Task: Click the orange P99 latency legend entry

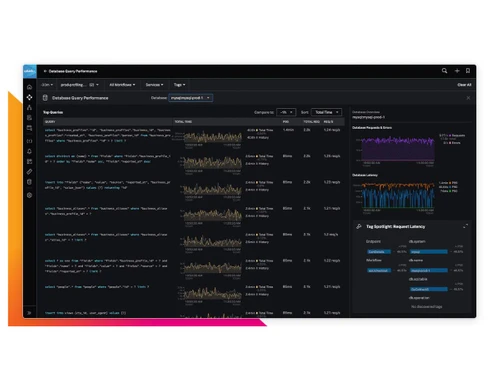Action: (448, 183)
